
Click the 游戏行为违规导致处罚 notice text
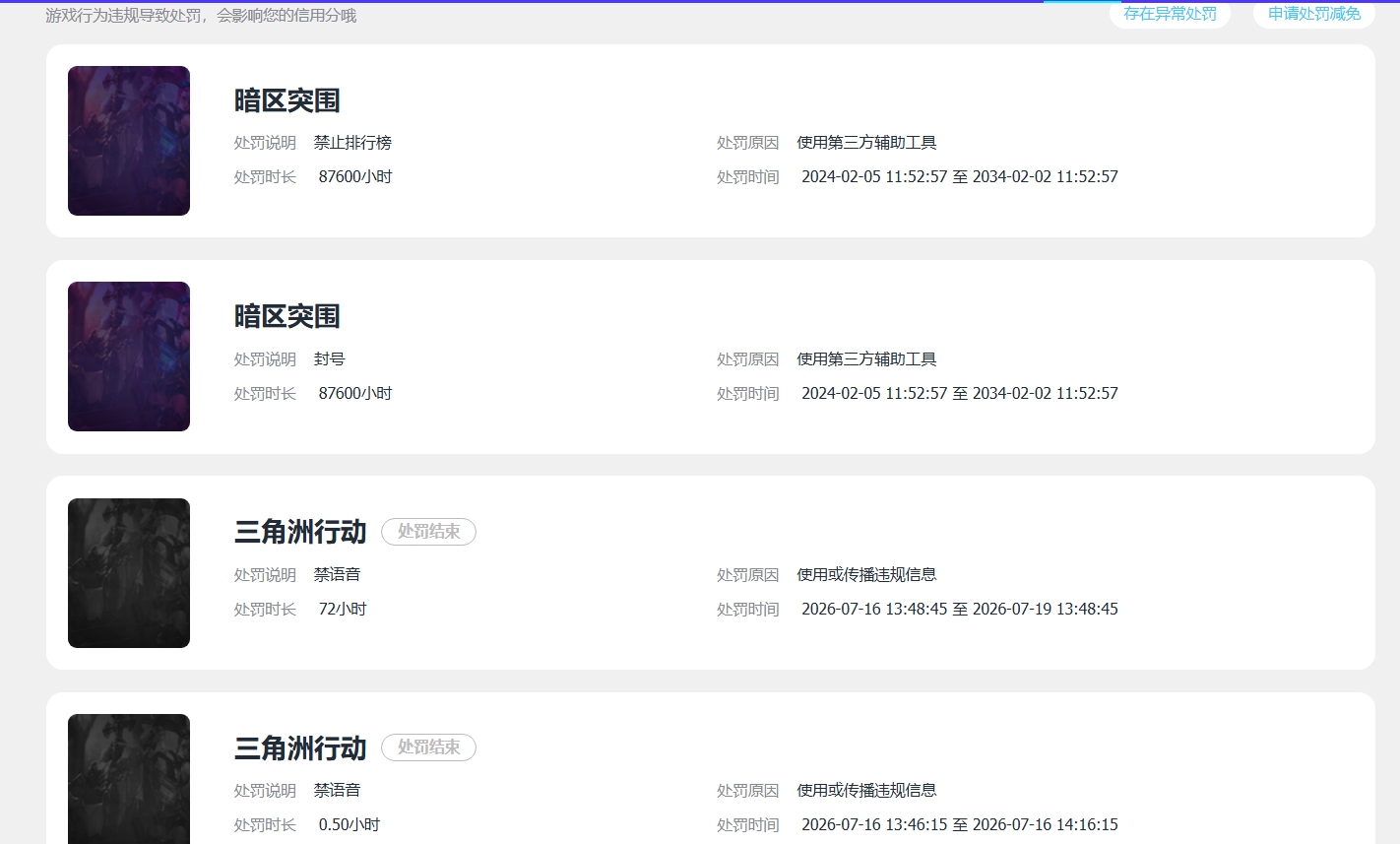tap(201, 16)
